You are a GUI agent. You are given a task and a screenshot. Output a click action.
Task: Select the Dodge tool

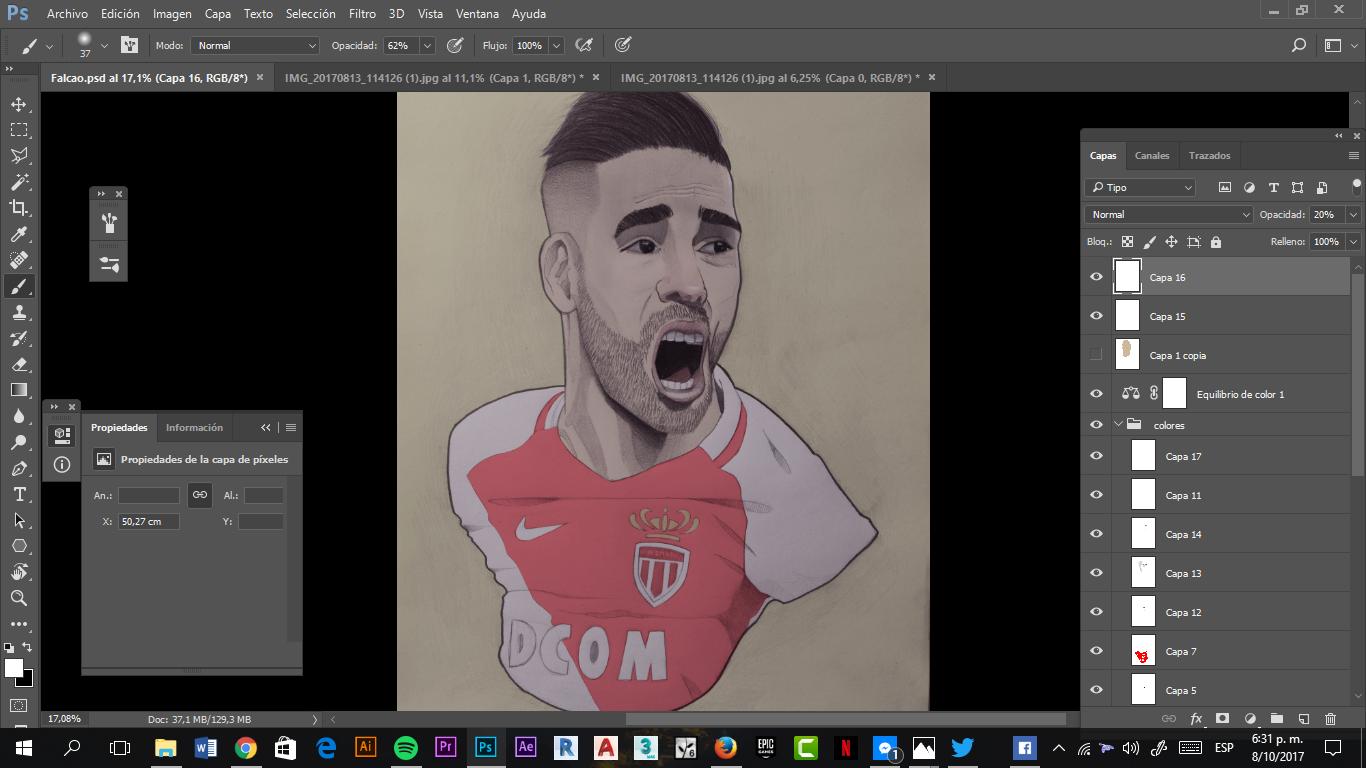pos(18,442)
